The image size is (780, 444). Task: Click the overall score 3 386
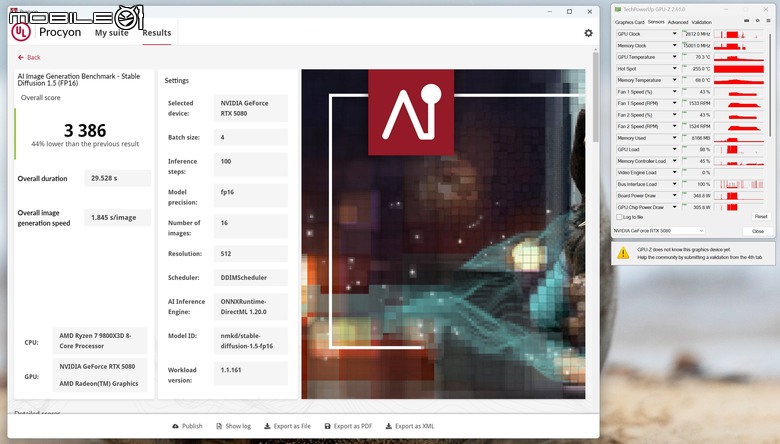85,131
